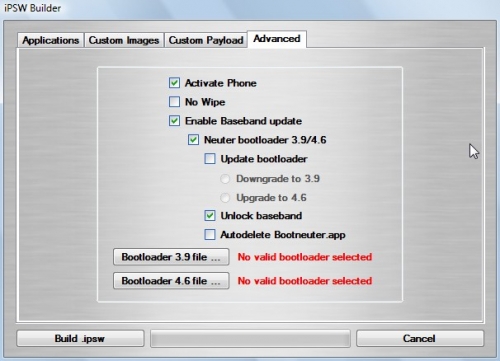Image resolution: width=500 pixels, height=361 pixels.
Task: Check the Update bootloader box
Action: (x=210, y=159)
